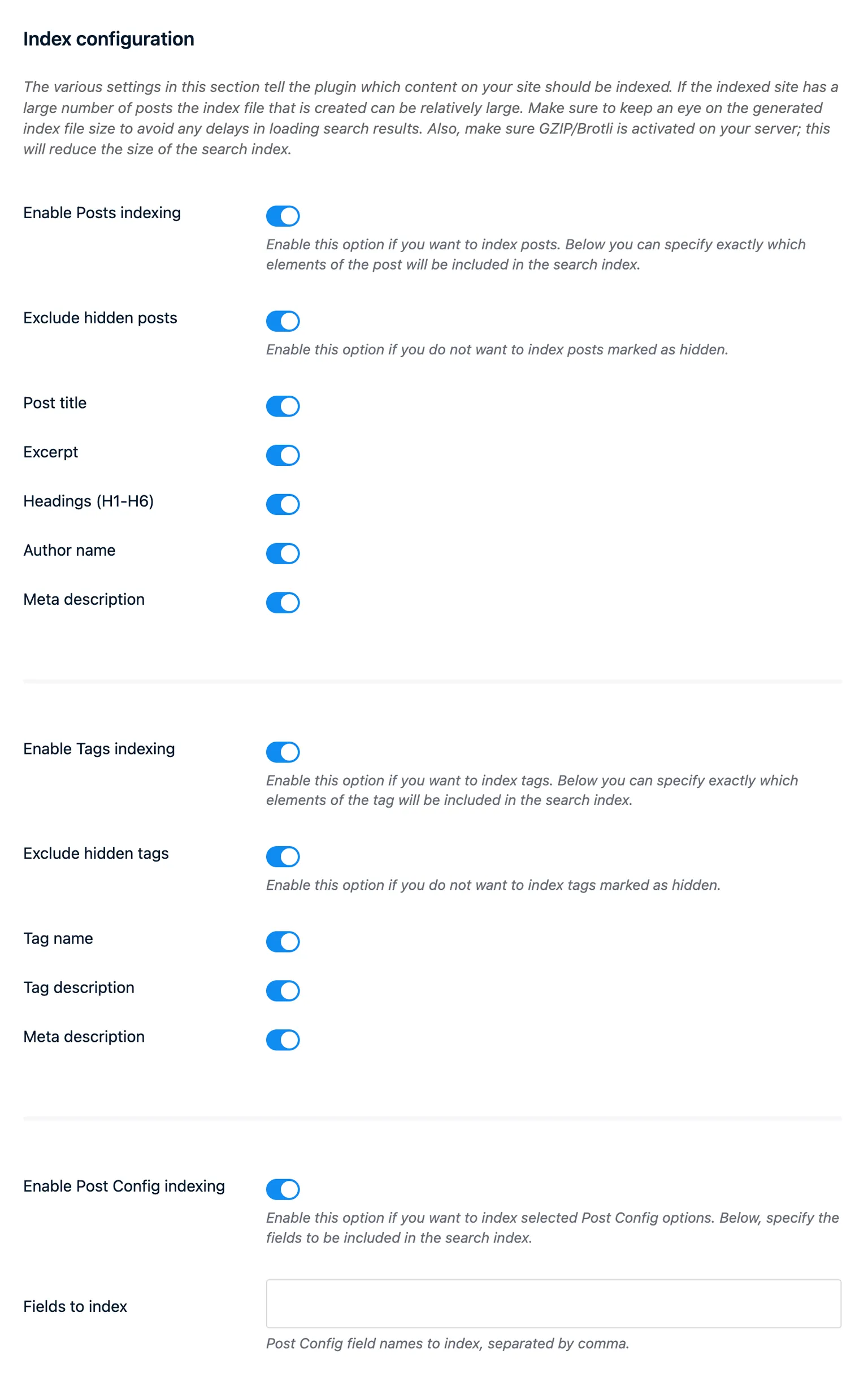Toggle off Tag name indexing
Viewport: 868px width, 1390px height.
tap(283, 942)
